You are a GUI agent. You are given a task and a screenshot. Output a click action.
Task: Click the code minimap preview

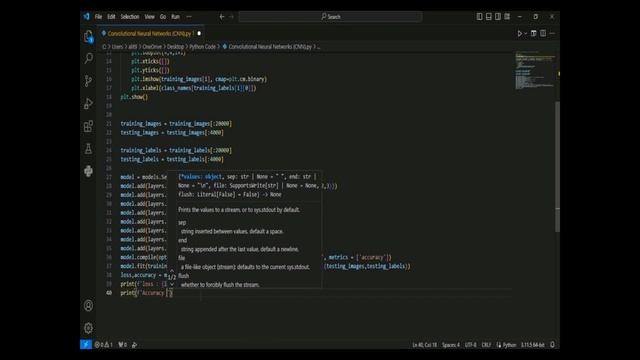pyautogui.click(x=535, y=70)
